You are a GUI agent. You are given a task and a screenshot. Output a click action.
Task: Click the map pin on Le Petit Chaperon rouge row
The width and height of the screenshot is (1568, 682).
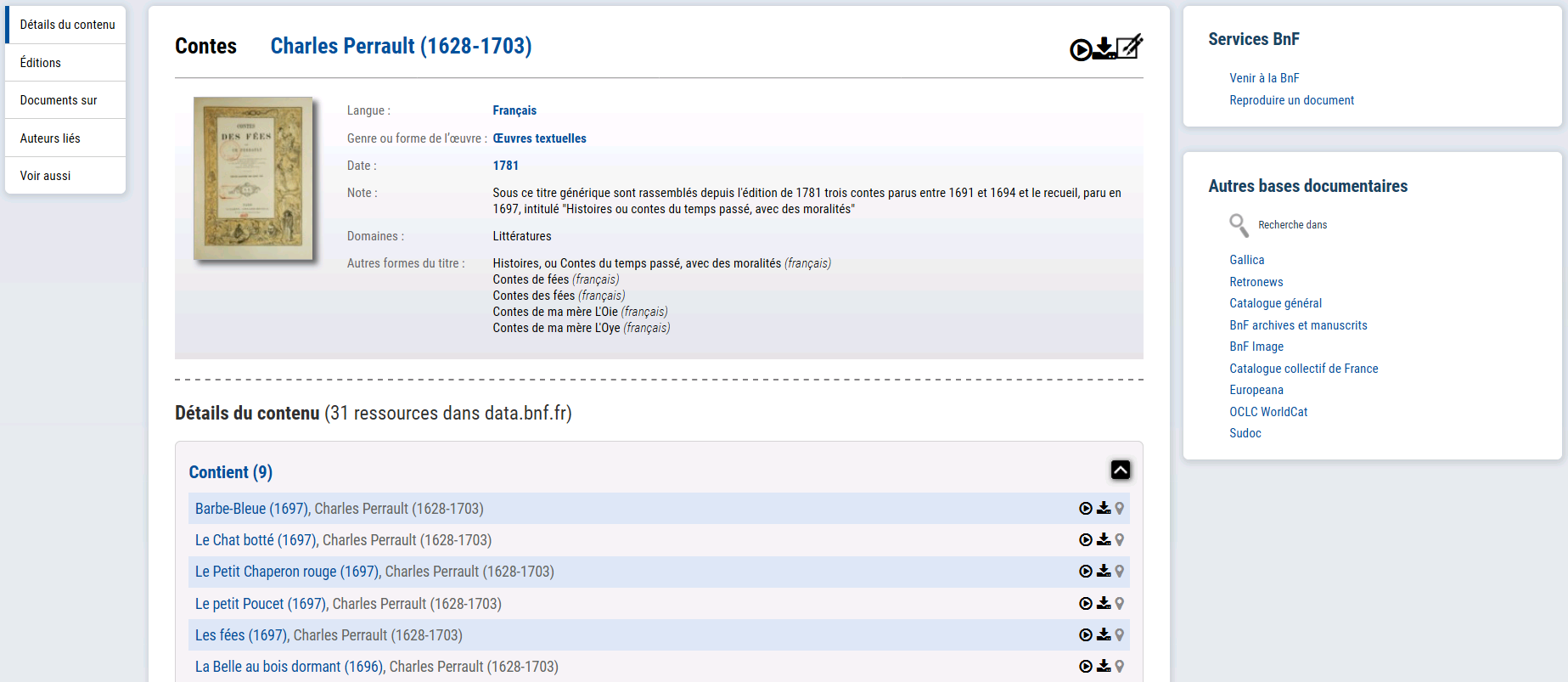coord(1120,572)
